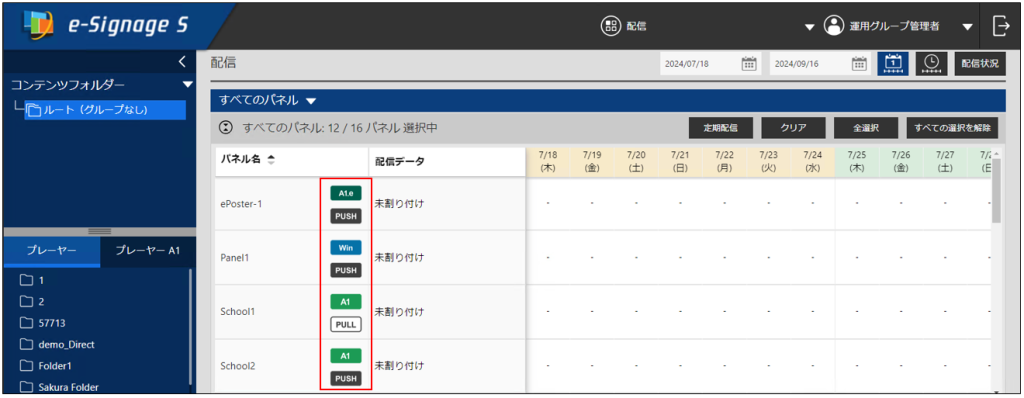Click the 定期配信 button
Screen dimensions: 1024x398
point(720,128)
